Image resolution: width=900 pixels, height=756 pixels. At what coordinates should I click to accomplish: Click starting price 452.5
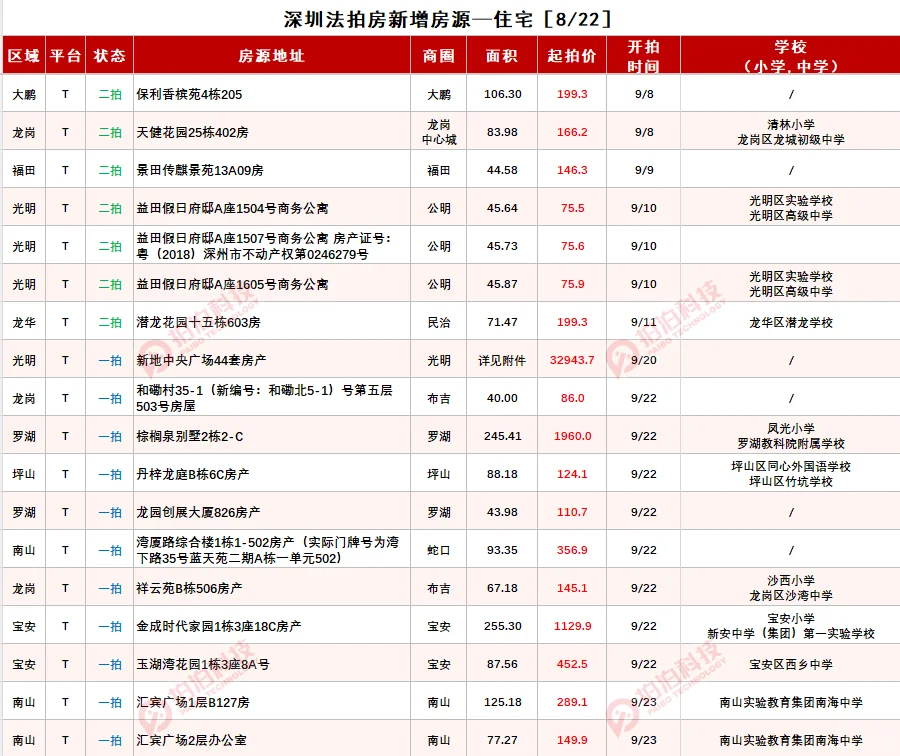tap(572, 664)
